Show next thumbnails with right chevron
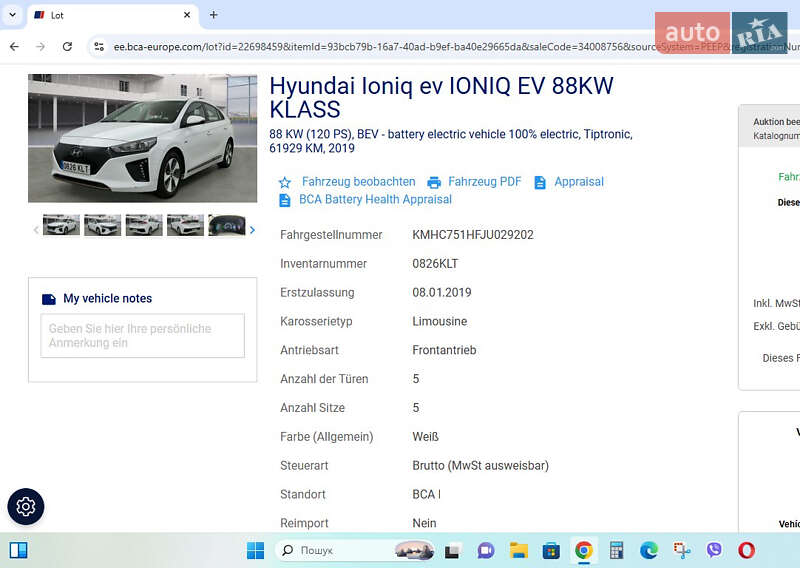This screenshot has width=800, height=568. click(x=252, y=230)
